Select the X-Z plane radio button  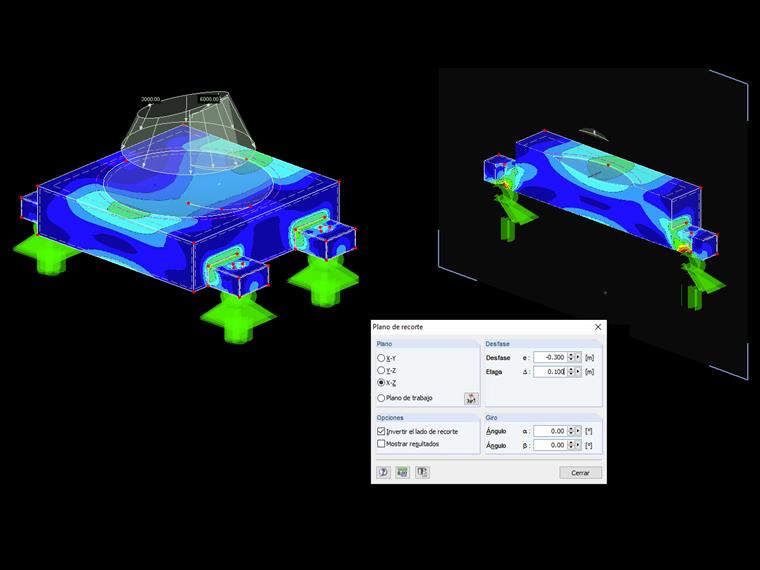pos(381,382)
